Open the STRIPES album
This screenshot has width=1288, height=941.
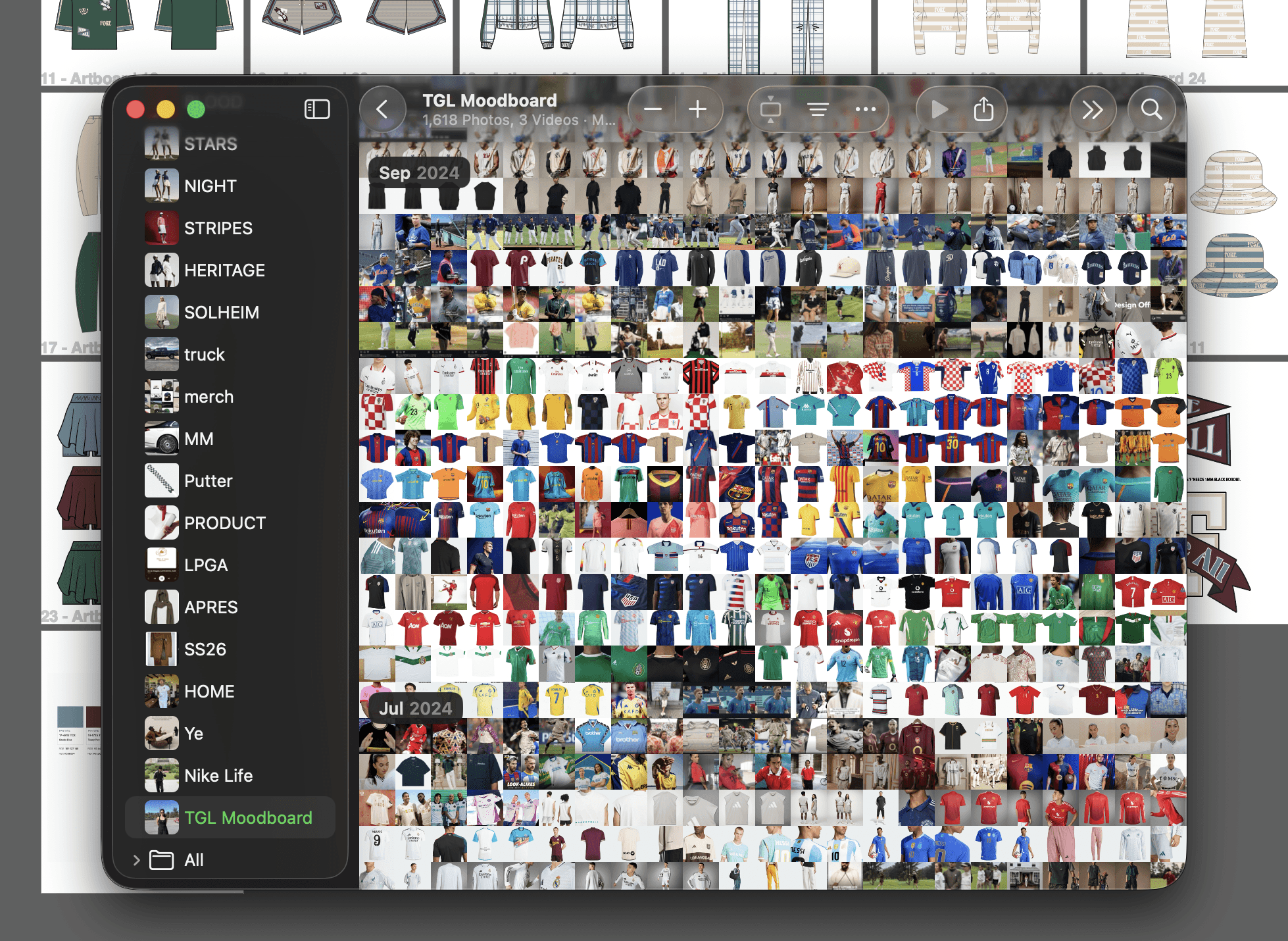tap(218, 228)
